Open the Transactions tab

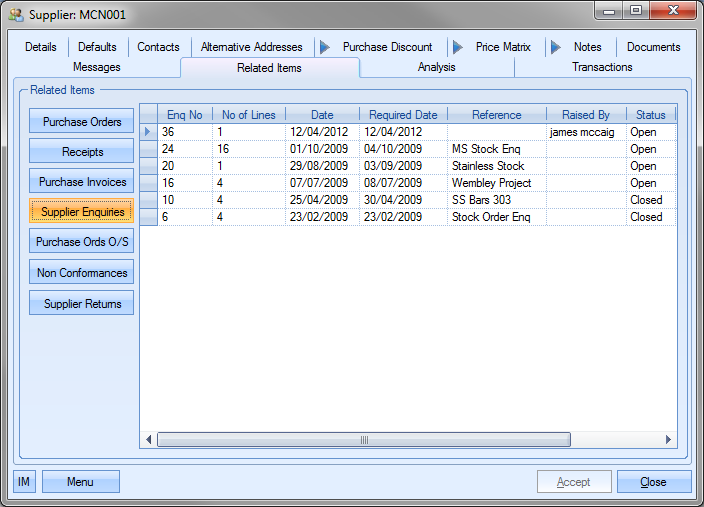click(602, 67)
